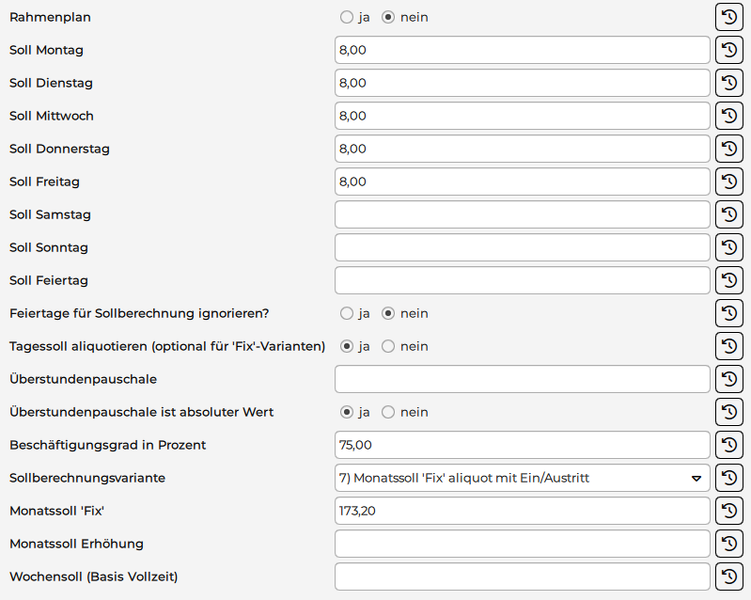Click the Monatssoll Erhöhung input box
The height and width of the screenshot is (600, 751).
pos(522,544)
